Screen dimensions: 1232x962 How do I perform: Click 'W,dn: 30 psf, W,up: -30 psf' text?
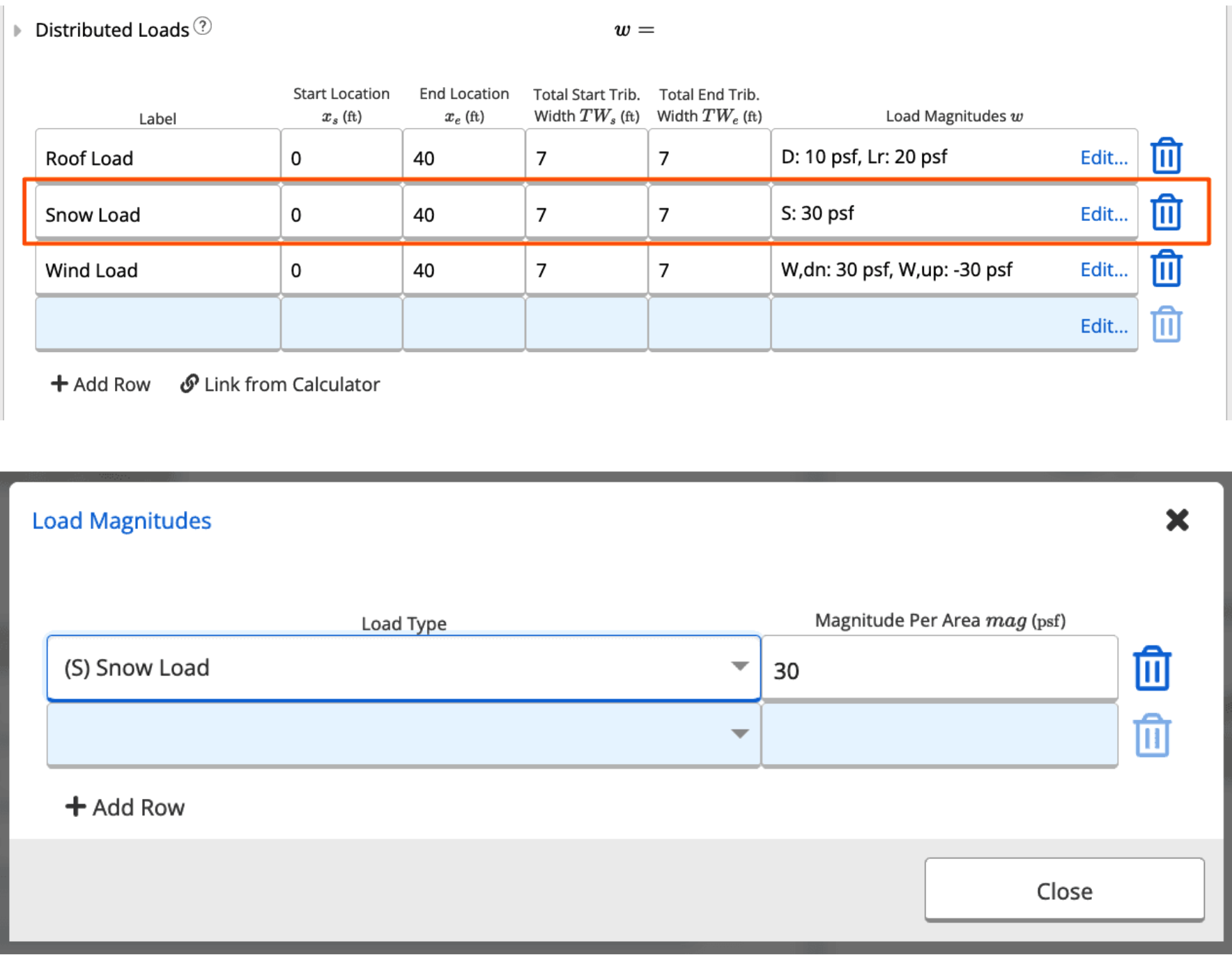(x=897, y=270)
